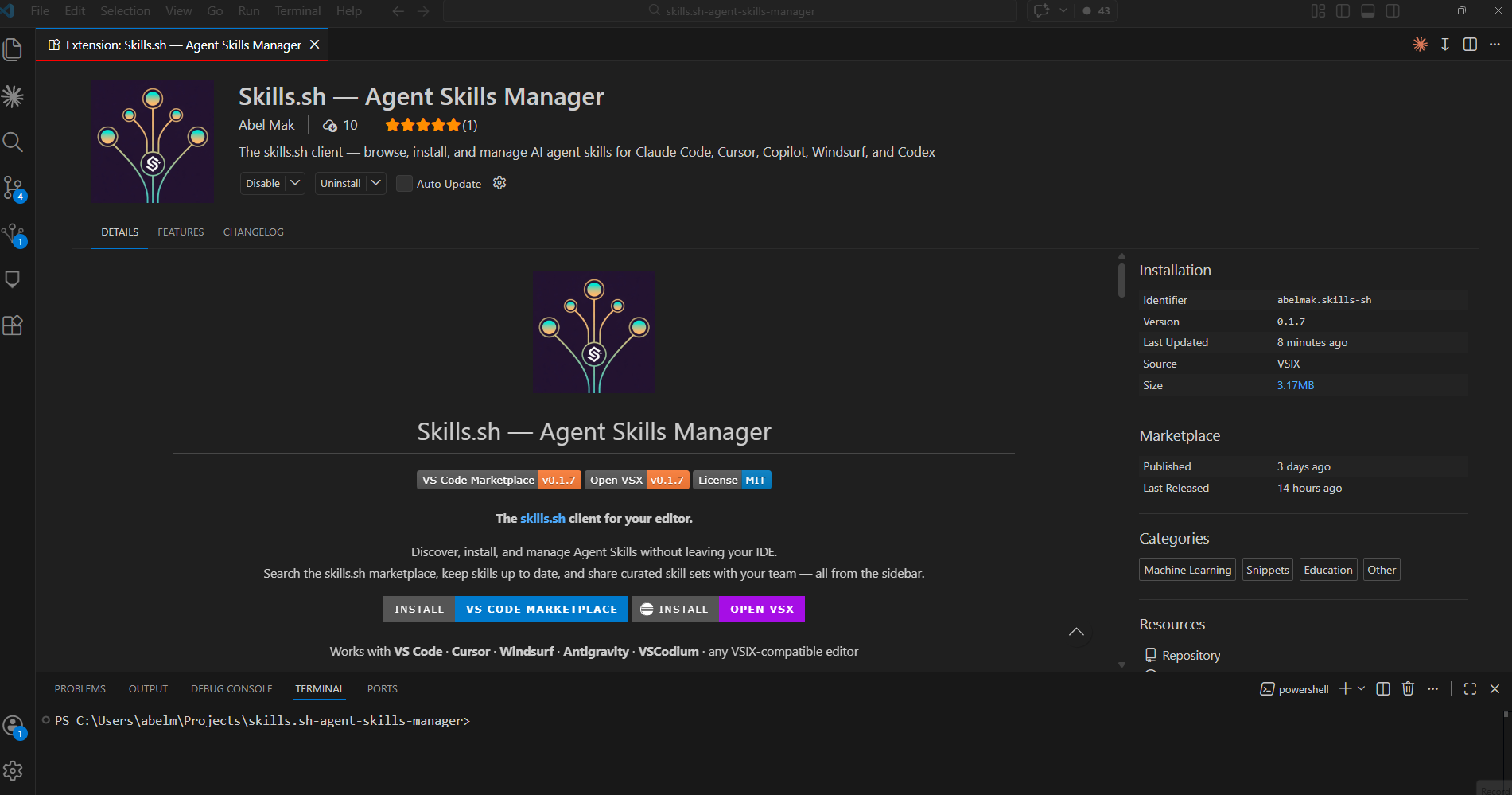
Task: Open new terminal profile dropdown chevron
Action: (x=1361, y=689)
